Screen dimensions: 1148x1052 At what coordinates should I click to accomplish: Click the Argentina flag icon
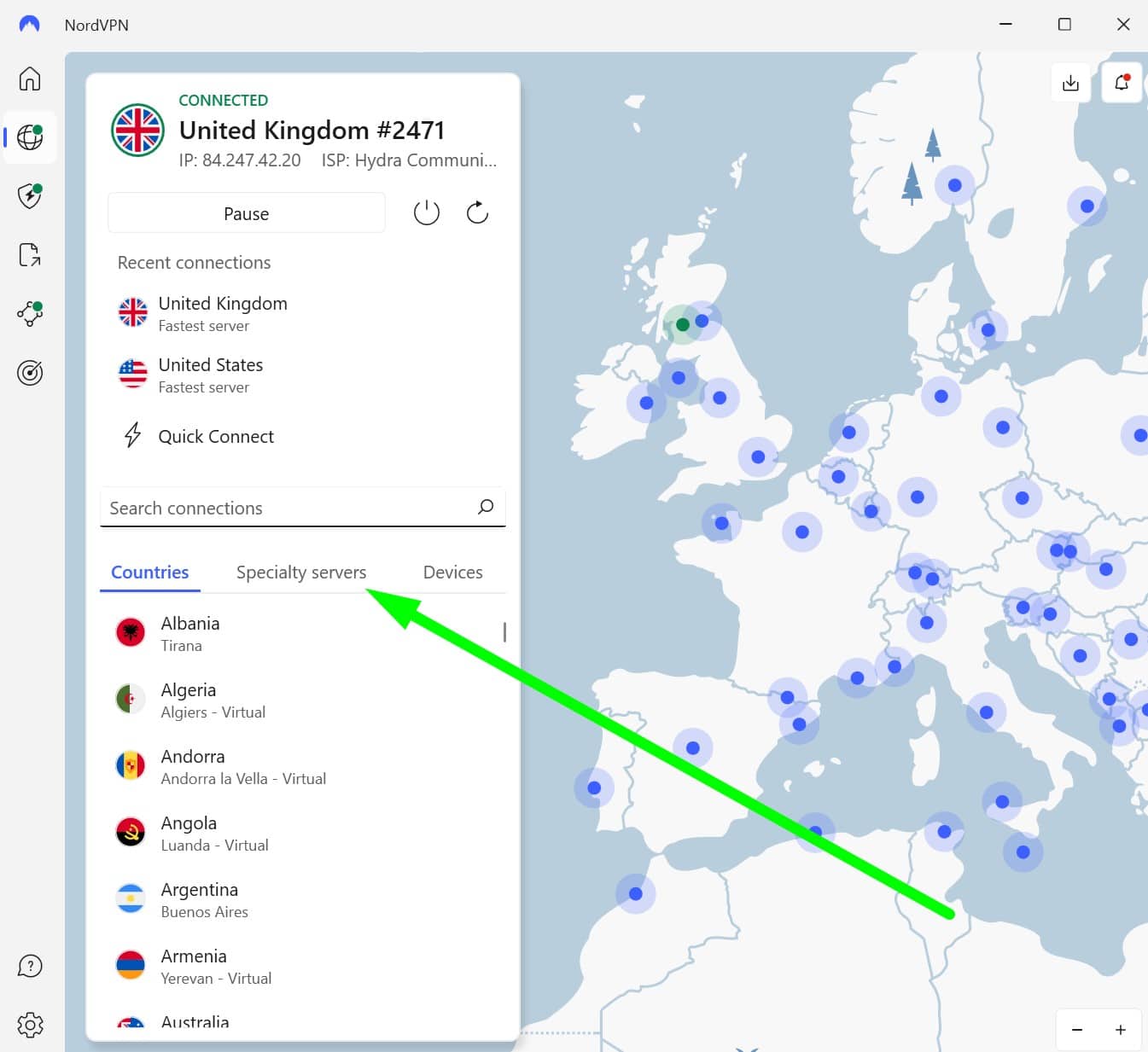pyautogui.click(x=131, y=898)
